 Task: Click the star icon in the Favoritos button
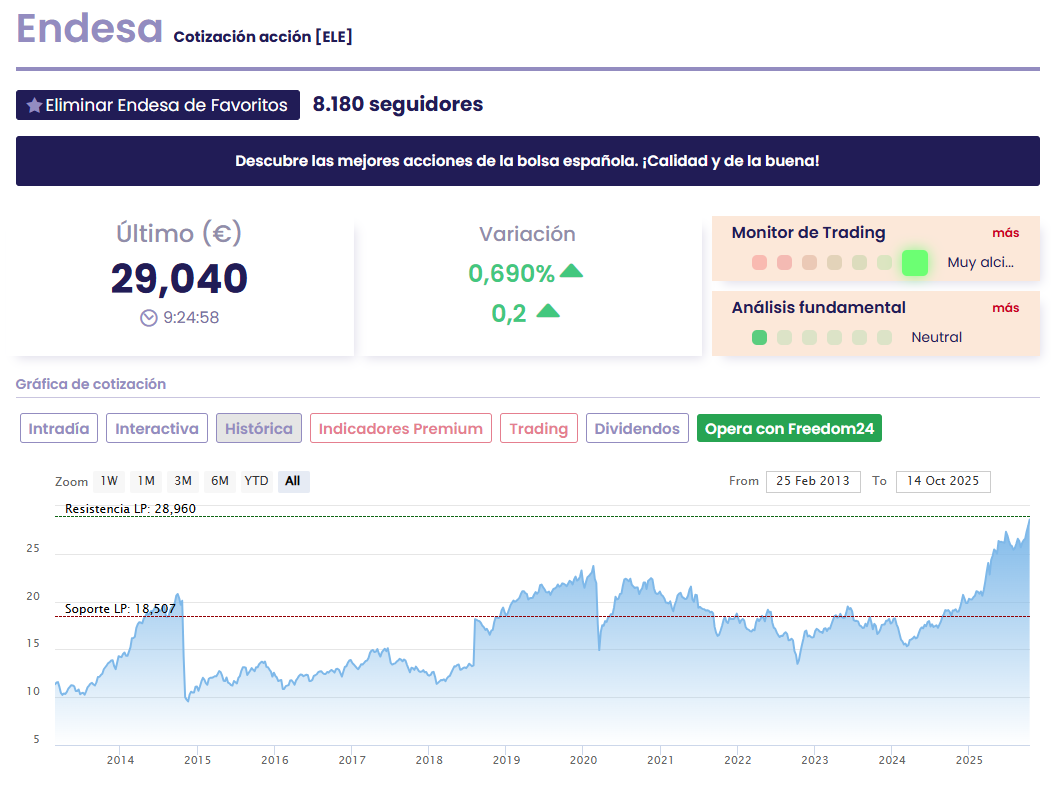[34, 105]
